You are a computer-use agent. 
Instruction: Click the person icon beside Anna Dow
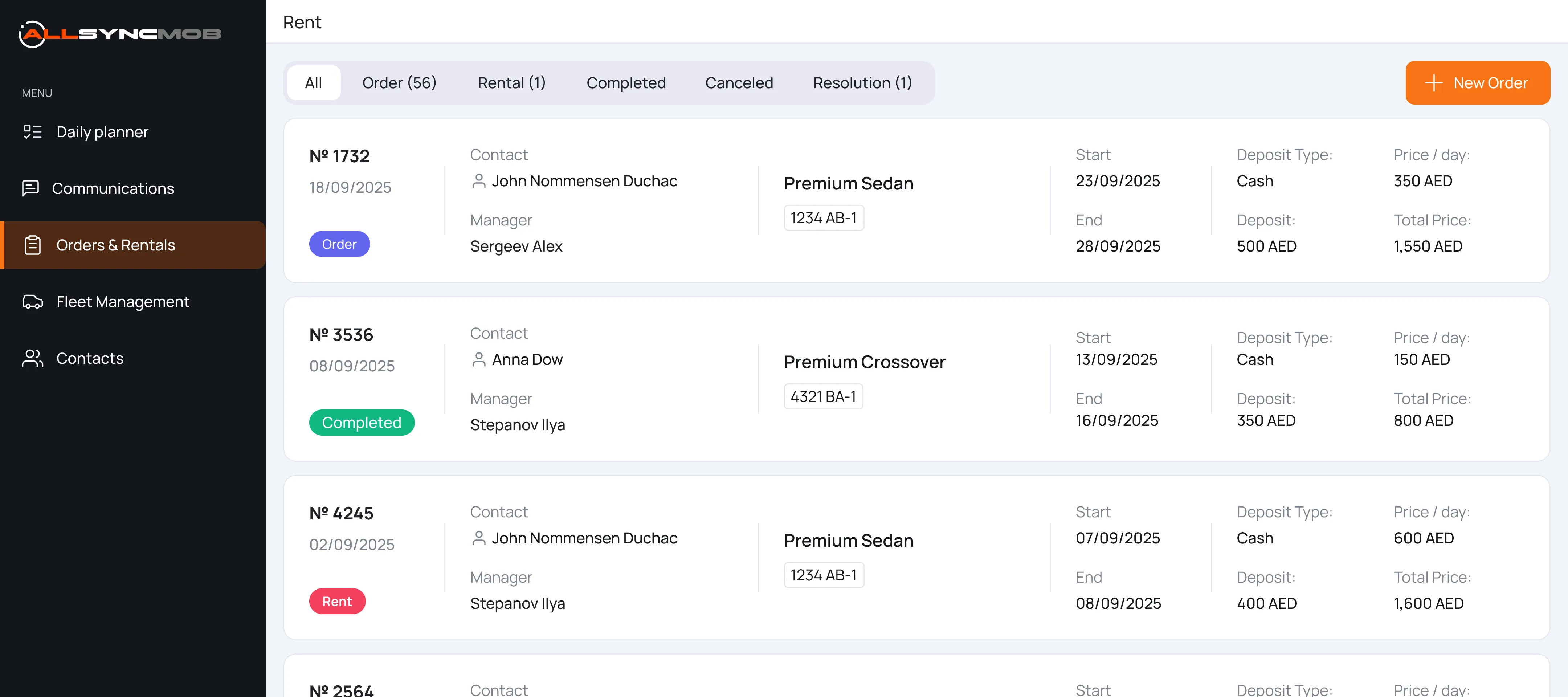tap(479, 360)
